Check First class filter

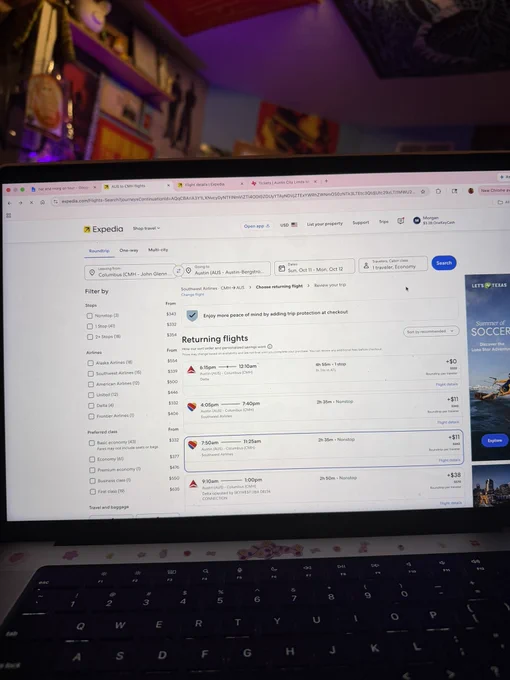coord(93,492)
